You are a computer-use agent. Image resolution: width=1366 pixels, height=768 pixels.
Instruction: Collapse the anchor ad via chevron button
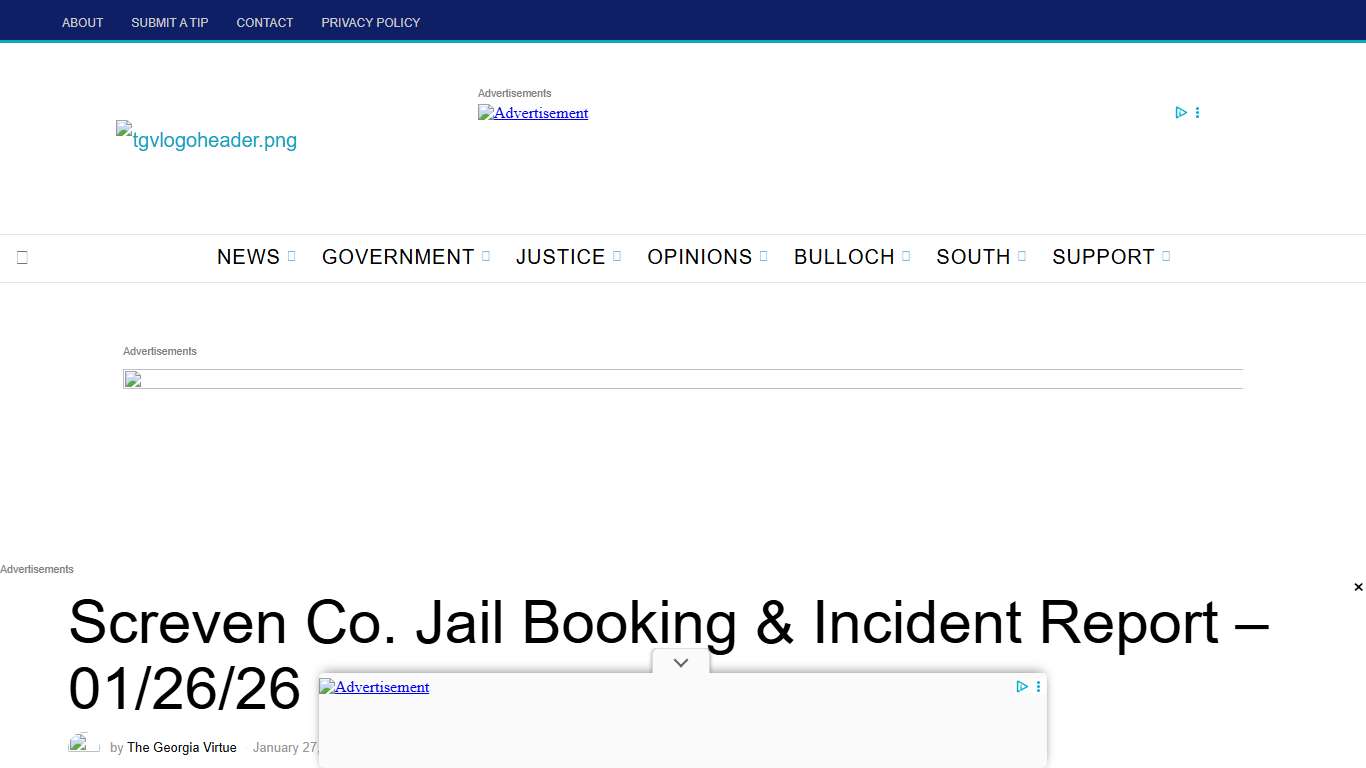[680, 662]
